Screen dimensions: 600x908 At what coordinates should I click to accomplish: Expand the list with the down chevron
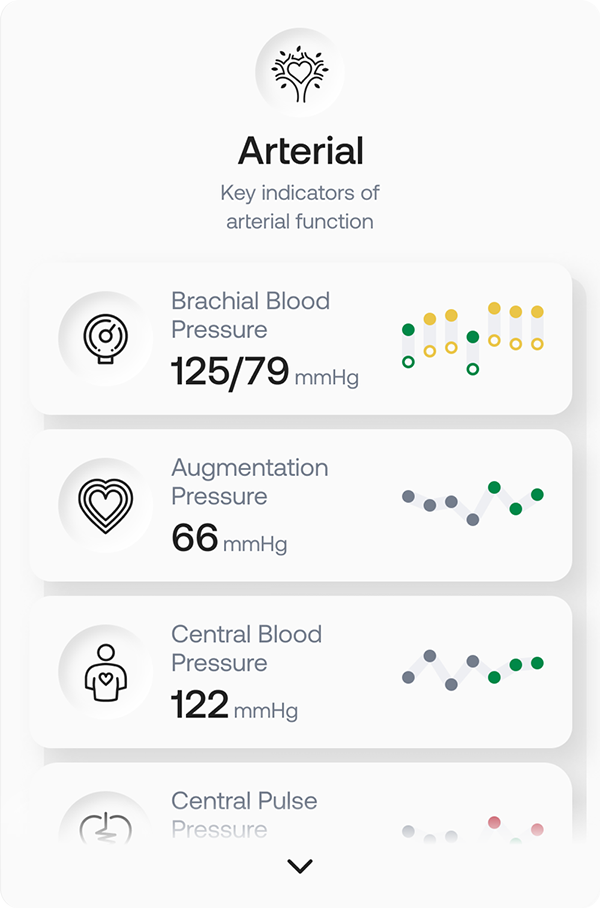pos(300,866)
